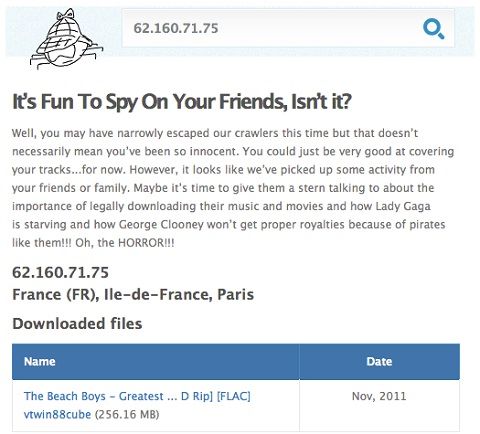
Task: Open The Beach Boys Greatest torrent link
Action: click(137, 396)
